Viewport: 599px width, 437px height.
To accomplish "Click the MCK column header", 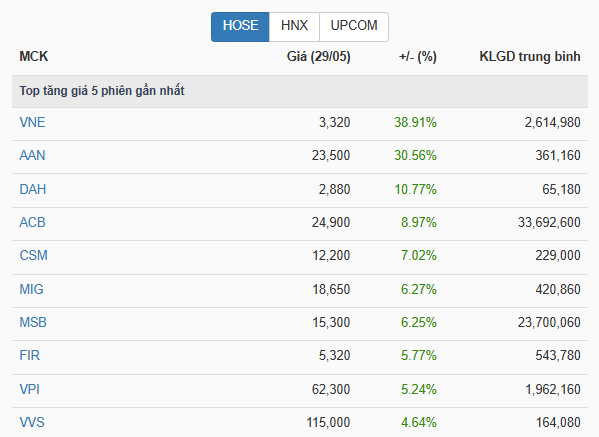I will click(34, 57).
